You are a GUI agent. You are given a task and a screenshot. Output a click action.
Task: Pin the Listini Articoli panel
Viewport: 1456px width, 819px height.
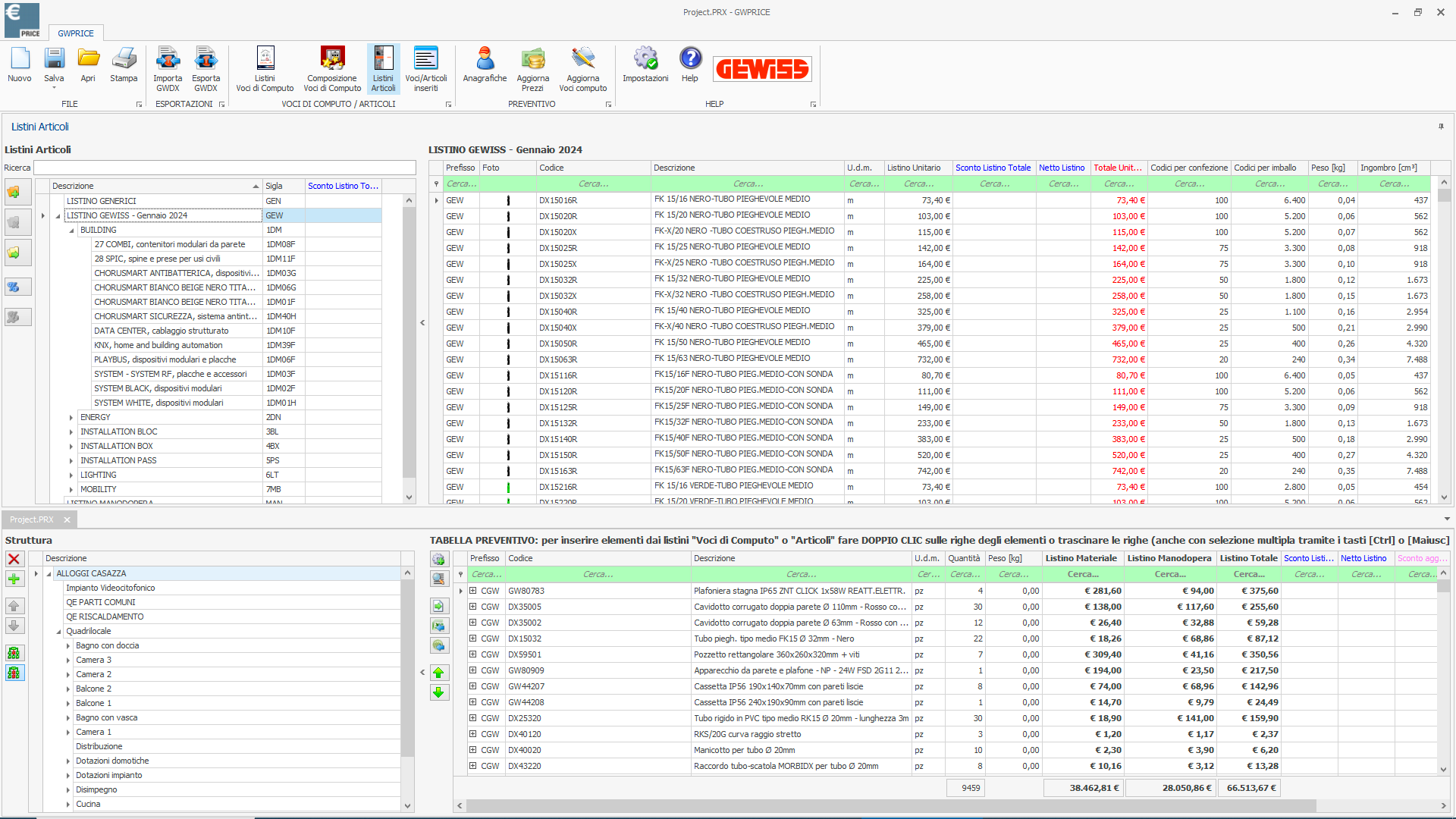tap(1441, 127)
